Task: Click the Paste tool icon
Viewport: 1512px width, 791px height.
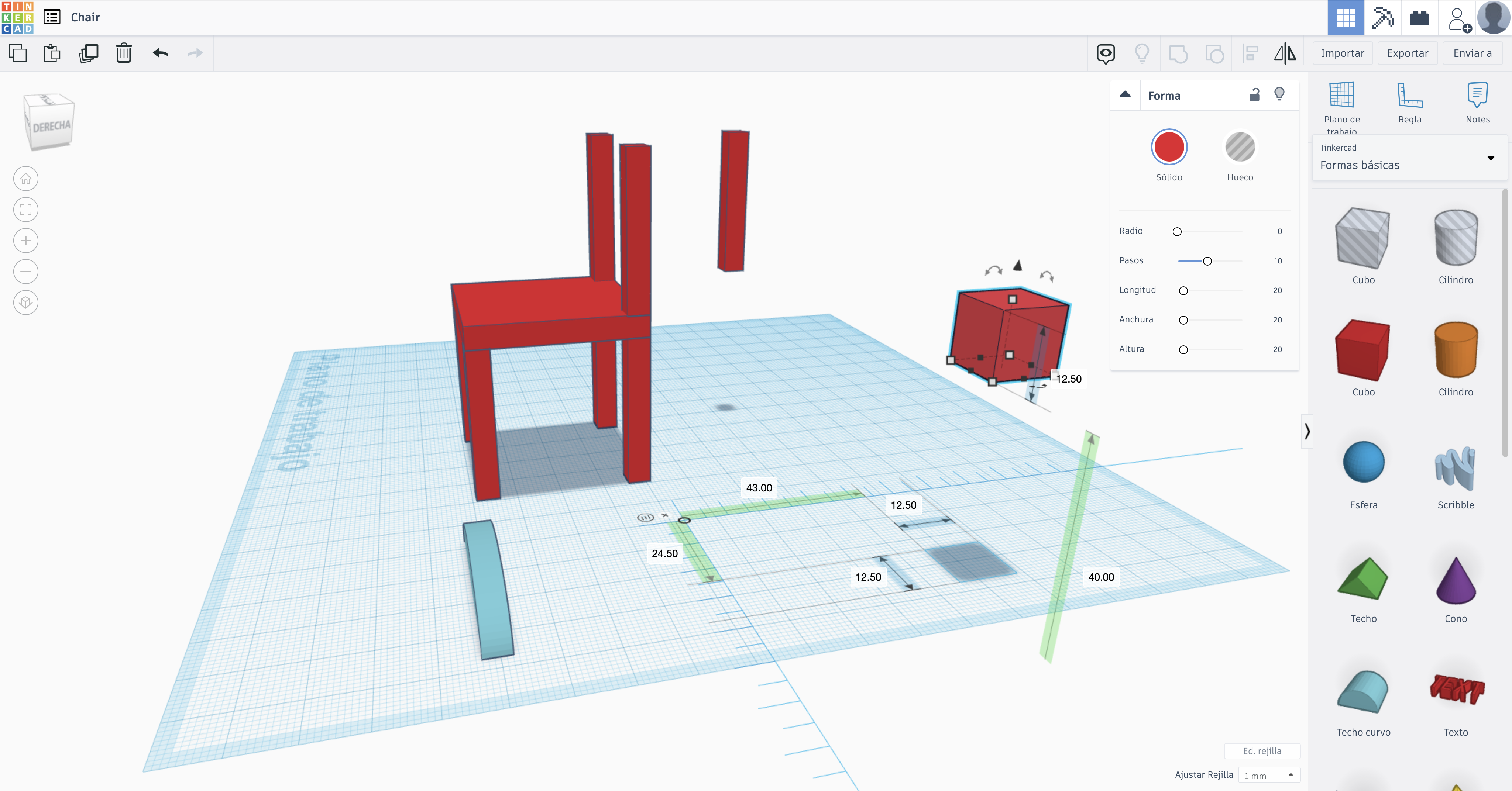Action: point(53,53)
